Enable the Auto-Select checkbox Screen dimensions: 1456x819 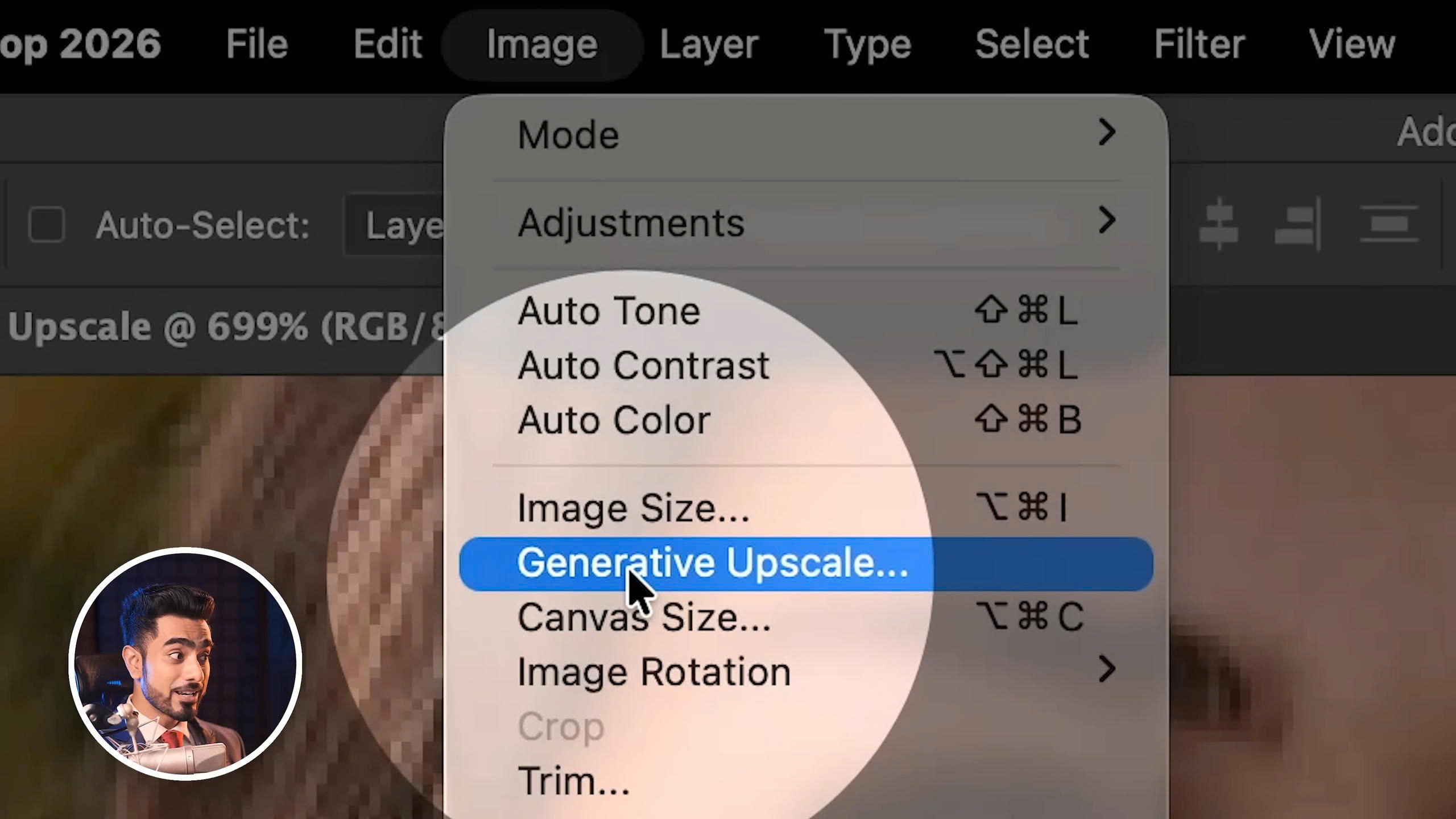coord(47,225)
